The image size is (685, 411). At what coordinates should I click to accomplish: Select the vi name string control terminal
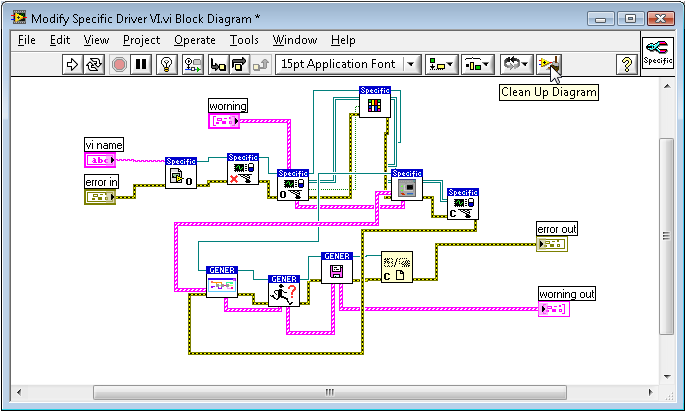click(x=99, y=160)
